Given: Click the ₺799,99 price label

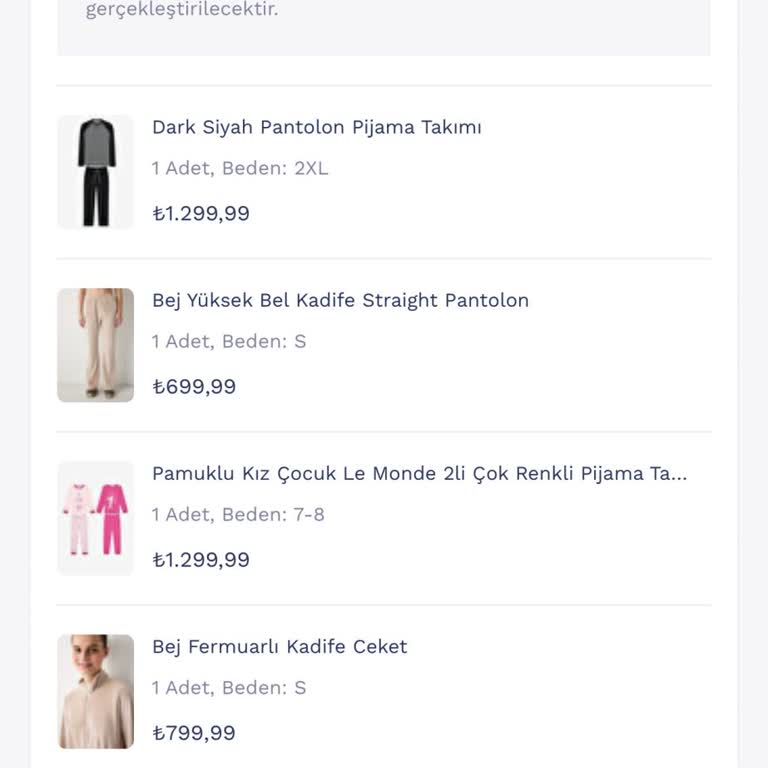Looking at the screenshot, I should pos(194,732).
